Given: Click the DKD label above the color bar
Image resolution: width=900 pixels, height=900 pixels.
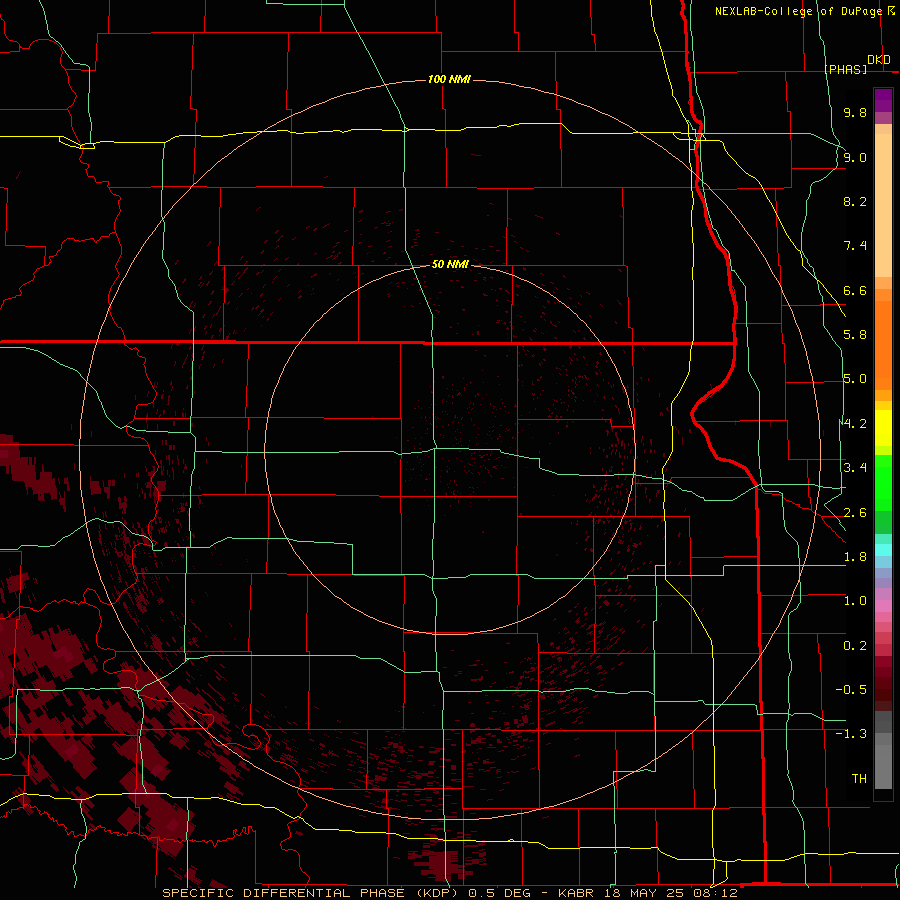Looking at the screenshot, I should pos(879,60).
